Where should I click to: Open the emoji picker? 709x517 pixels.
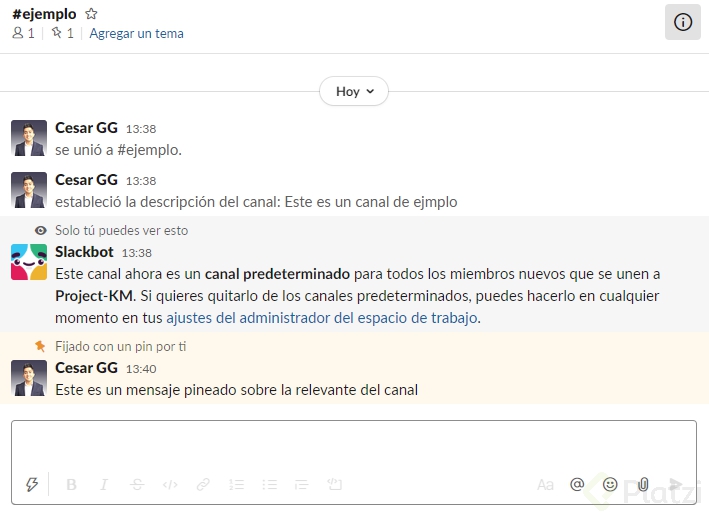610,484
